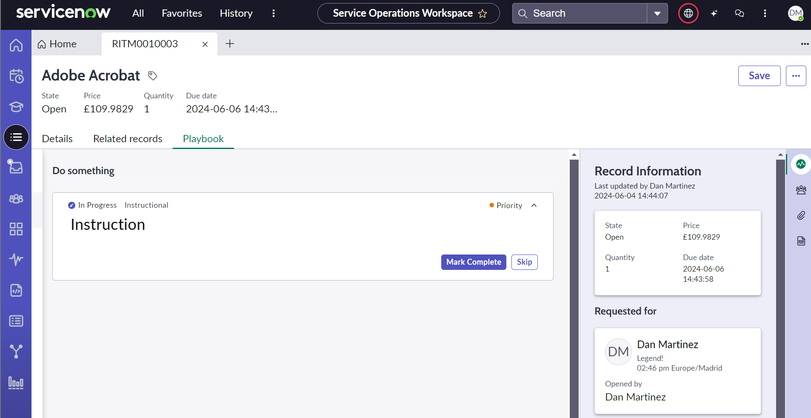Open more menu dots after History
This screenshot has width=811, height=418.
click(x=274, y=13)
